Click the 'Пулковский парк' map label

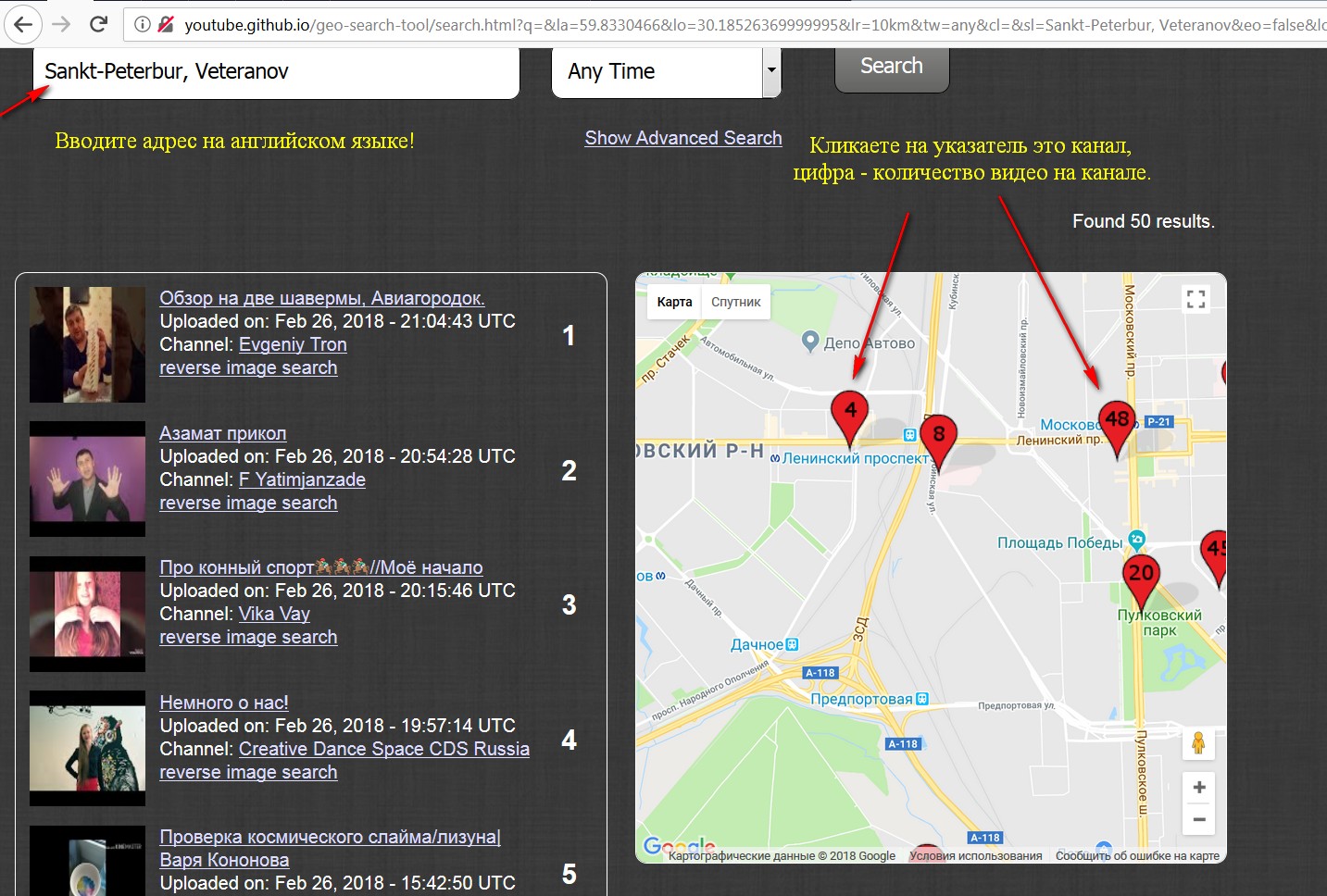(1159, 623)
